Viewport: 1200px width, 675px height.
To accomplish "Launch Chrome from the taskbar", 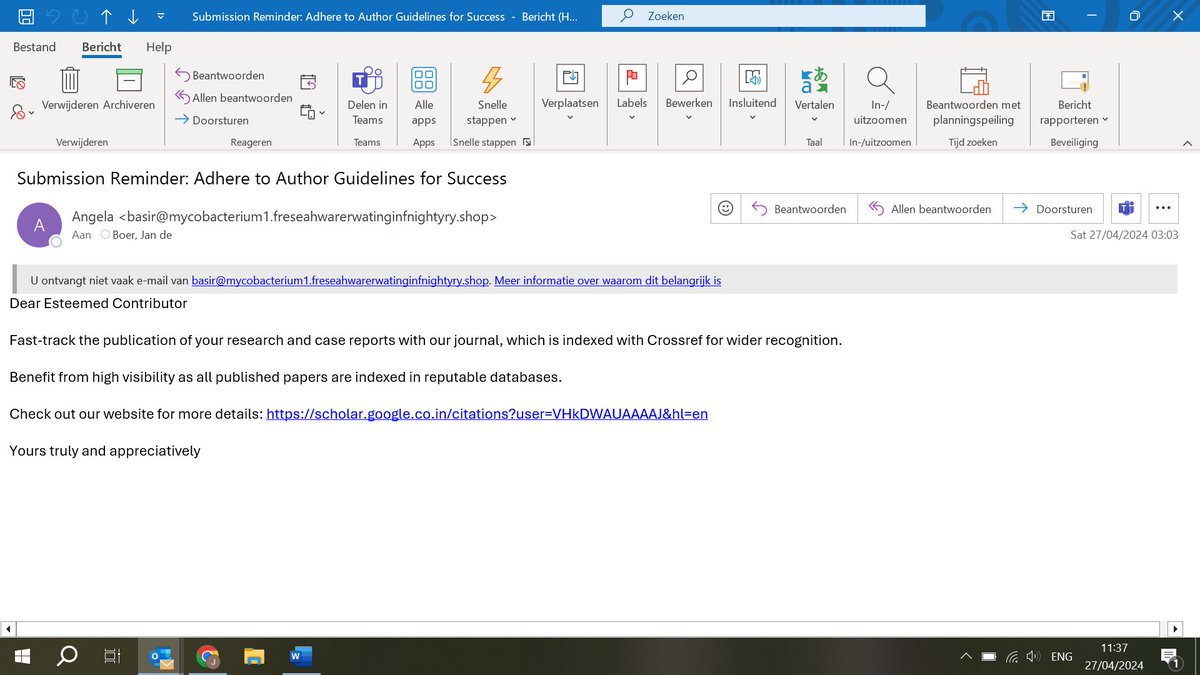I will pyautogui.click(x=207, y=657).
